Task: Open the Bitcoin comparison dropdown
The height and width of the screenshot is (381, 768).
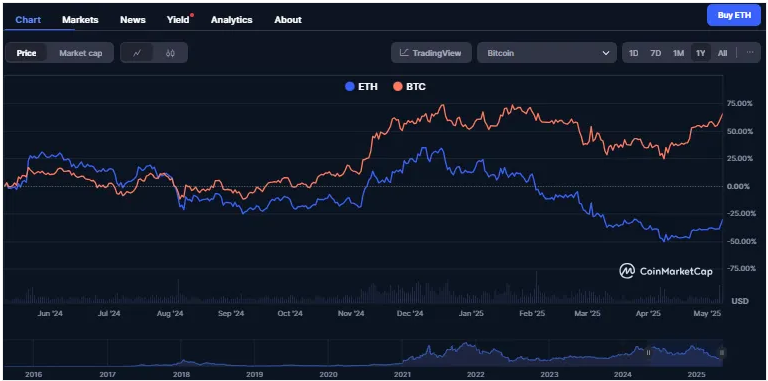Action: (547, 53)
